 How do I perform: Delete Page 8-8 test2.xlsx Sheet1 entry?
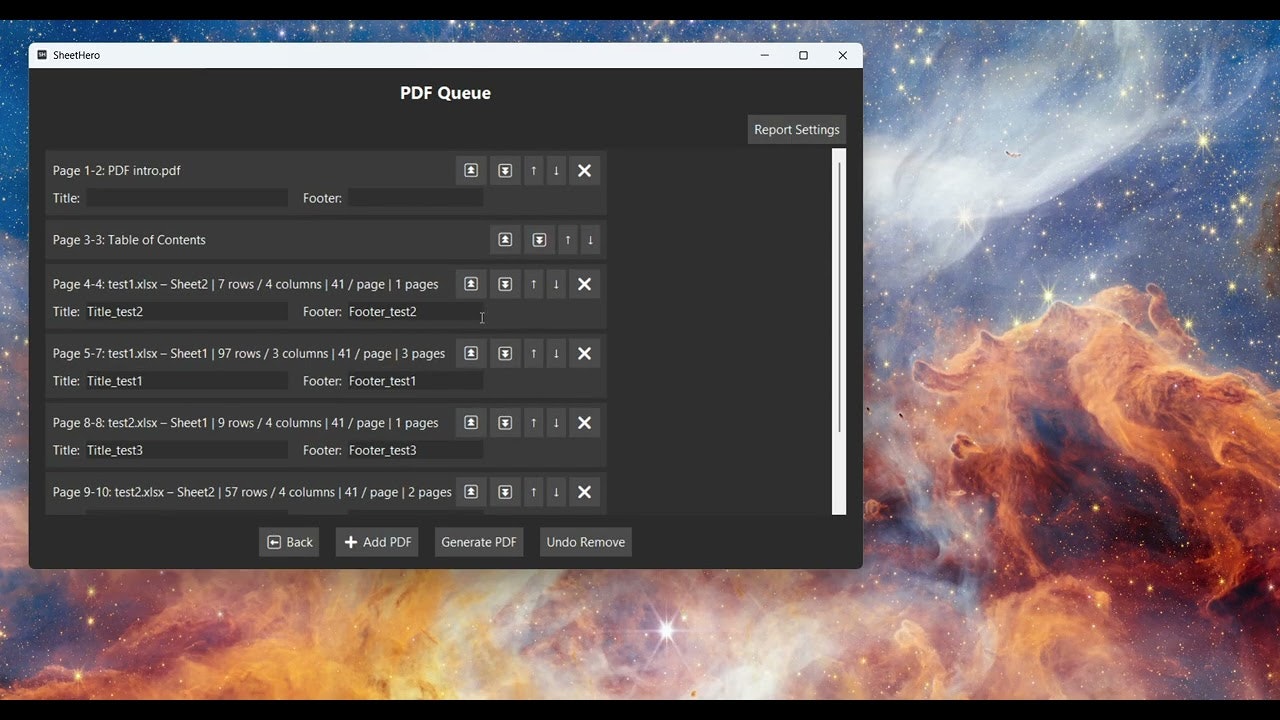click(x=585, y=423)
